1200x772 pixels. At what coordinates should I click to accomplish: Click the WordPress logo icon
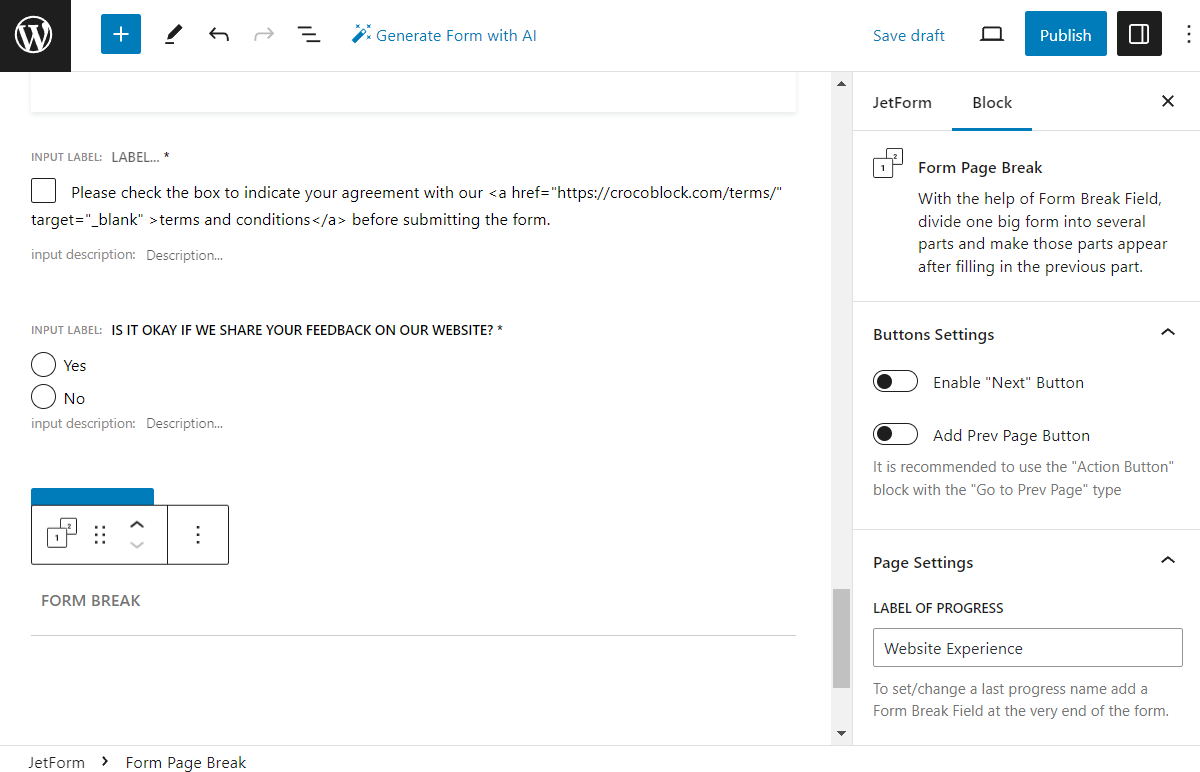pyautogui.click(x=35, y=35)
